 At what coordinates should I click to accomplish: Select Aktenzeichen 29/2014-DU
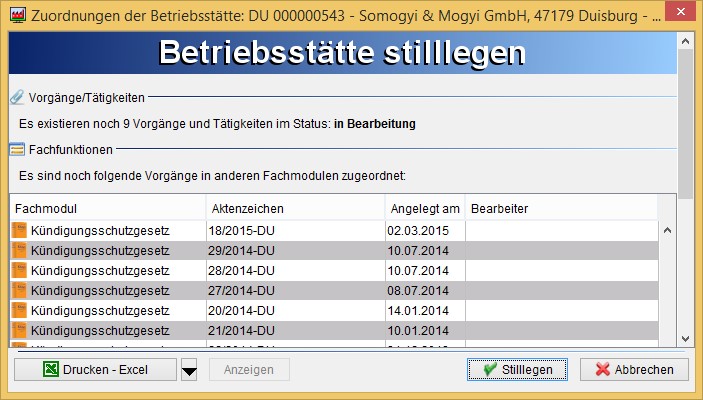coord(241,251)
